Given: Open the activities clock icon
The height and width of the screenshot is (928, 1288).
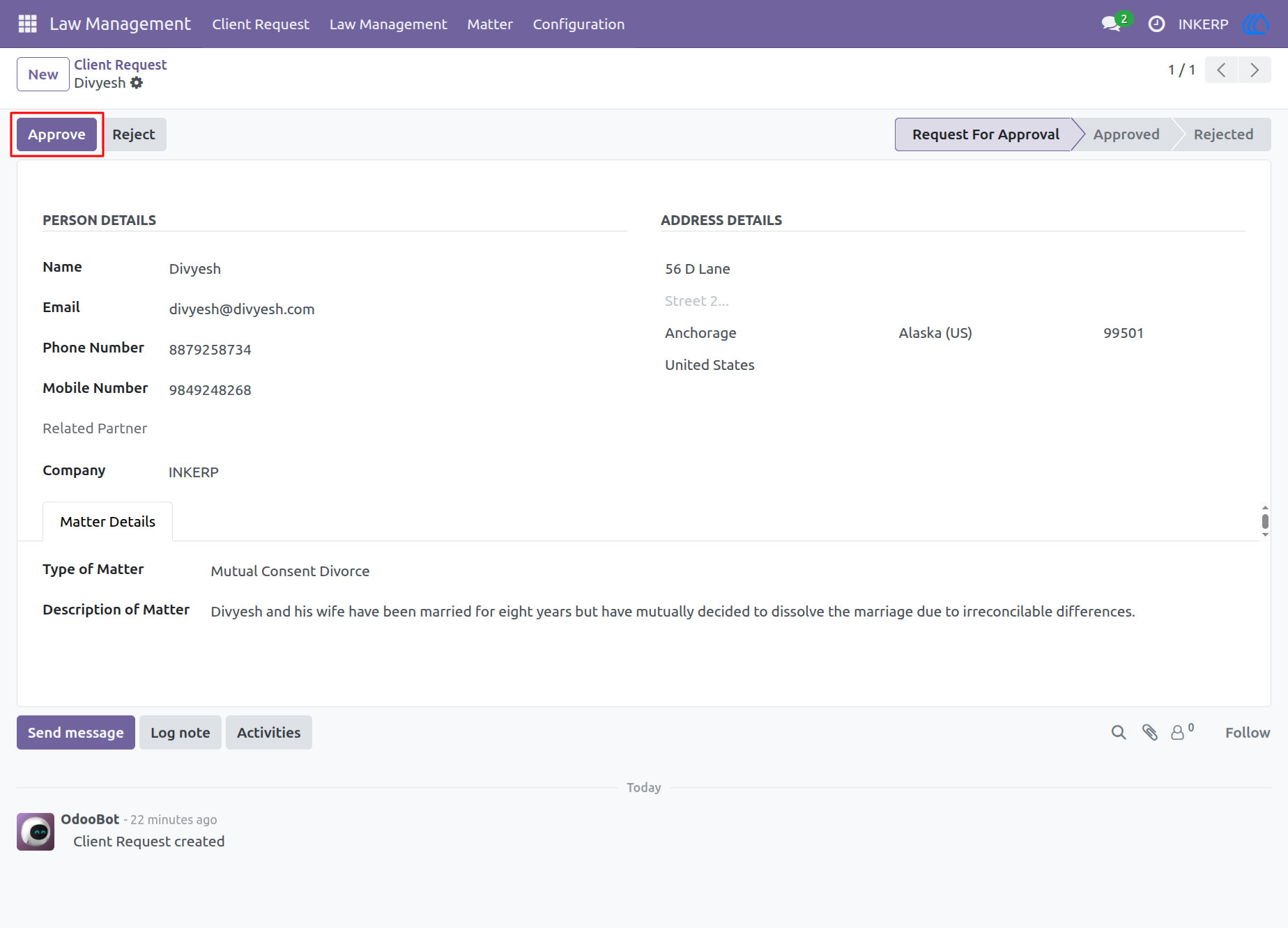Looking at the screenshot, I should [x=1156, y=24].
